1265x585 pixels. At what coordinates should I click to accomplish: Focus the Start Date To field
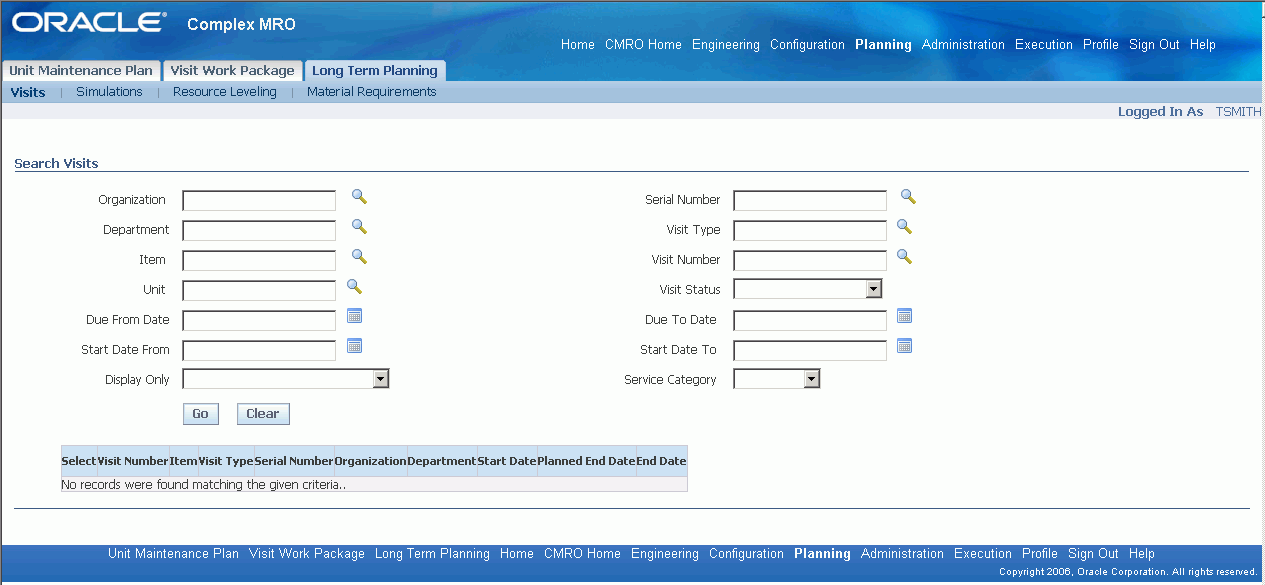coord(810,351)
